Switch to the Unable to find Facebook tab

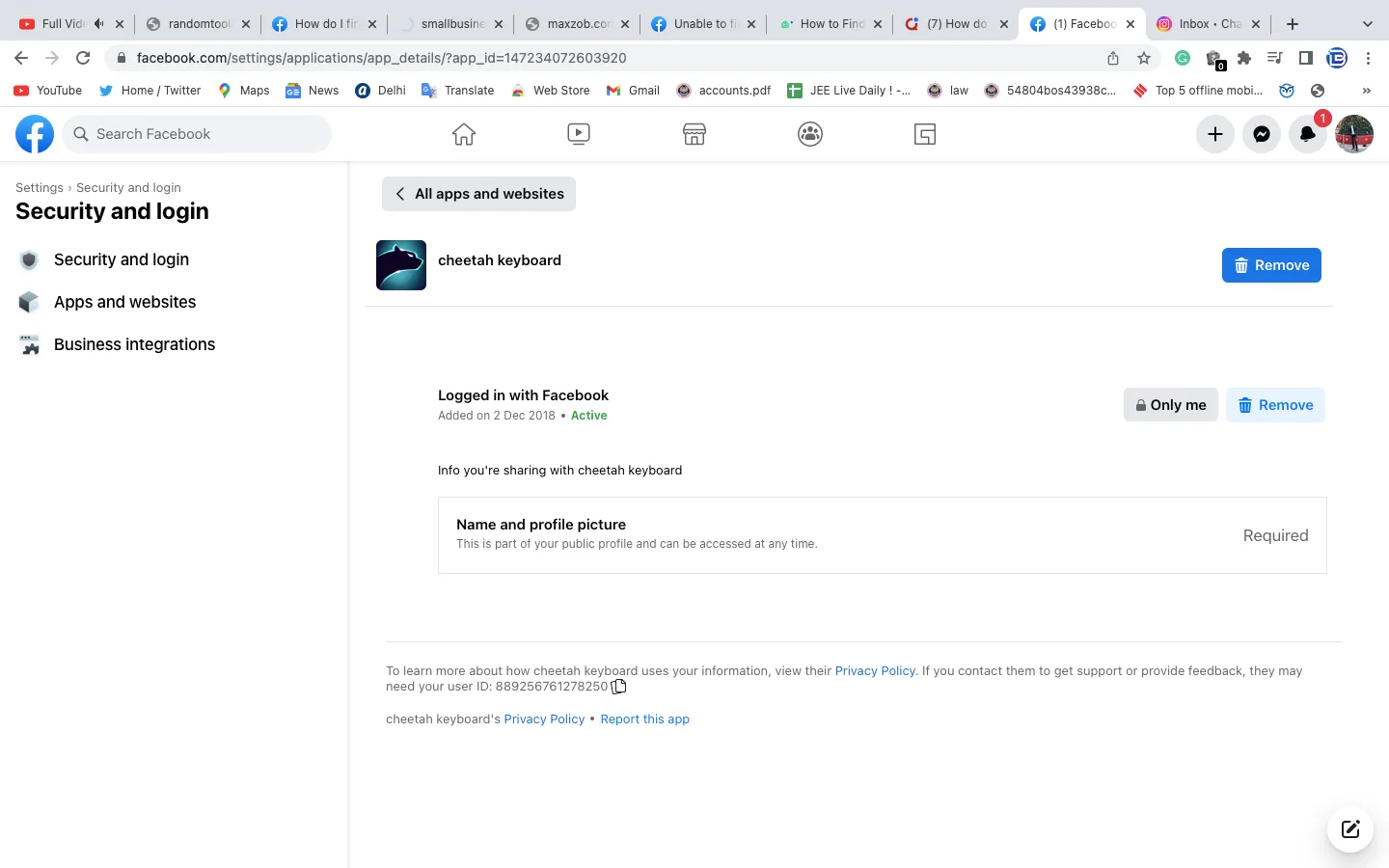point(703,24)
